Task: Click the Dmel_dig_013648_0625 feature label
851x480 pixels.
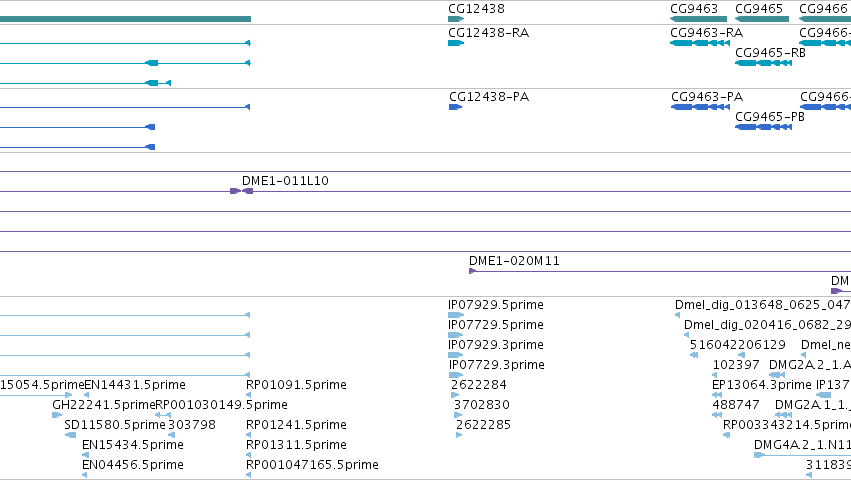Action: (763, 305)
